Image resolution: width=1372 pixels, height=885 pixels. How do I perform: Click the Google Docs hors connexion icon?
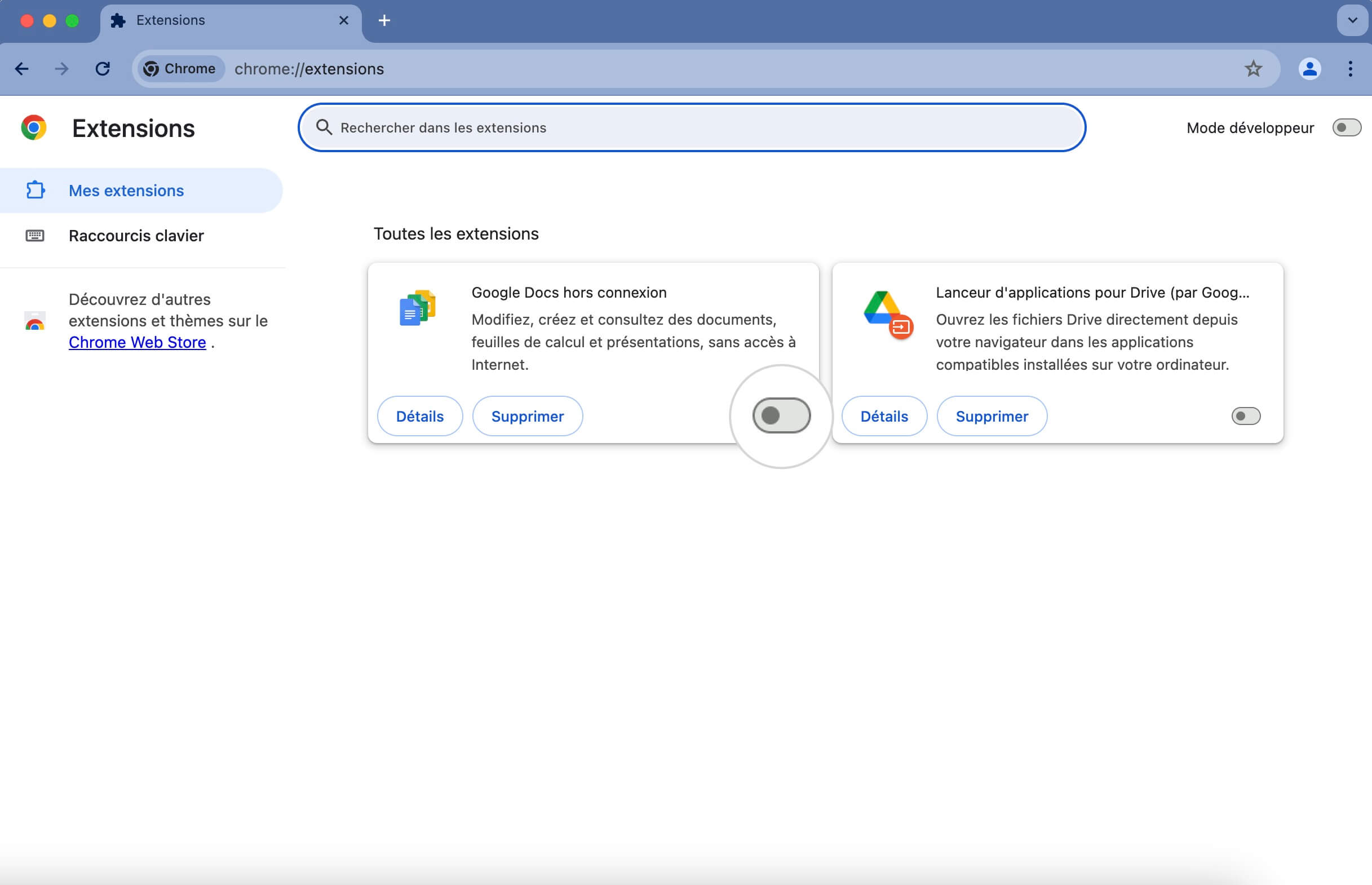point(418,308)
